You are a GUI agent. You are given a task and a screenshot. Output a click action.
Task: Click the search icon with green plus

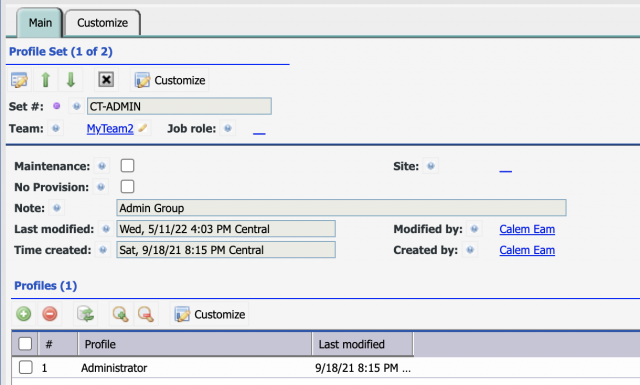pyautogui.click(x=120, y=314)
